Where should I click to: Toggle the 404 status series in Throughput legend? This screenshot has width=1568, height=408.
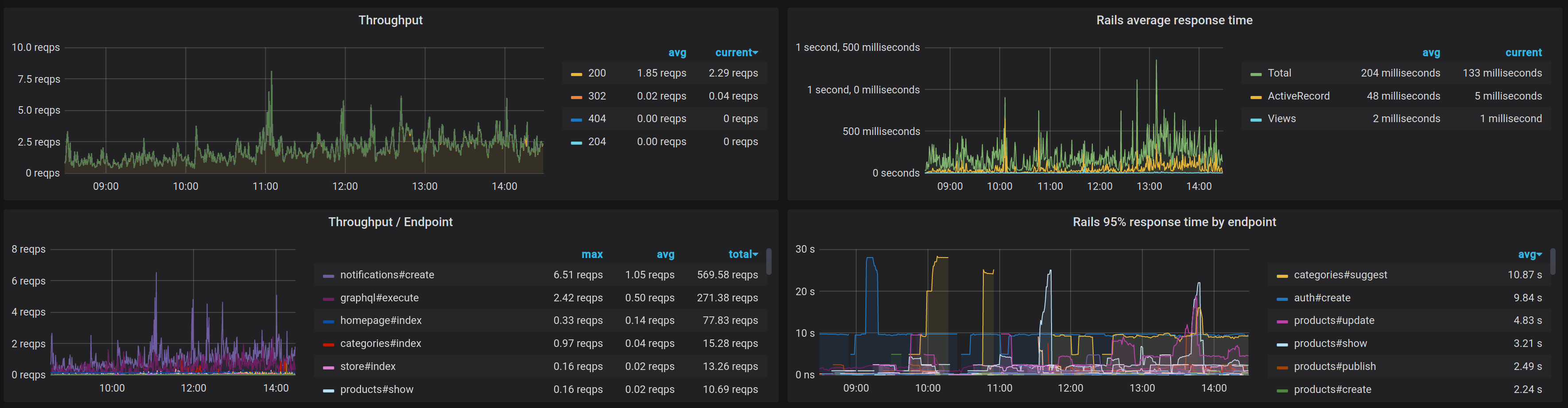pyautogui.click(x=597, y=119)
